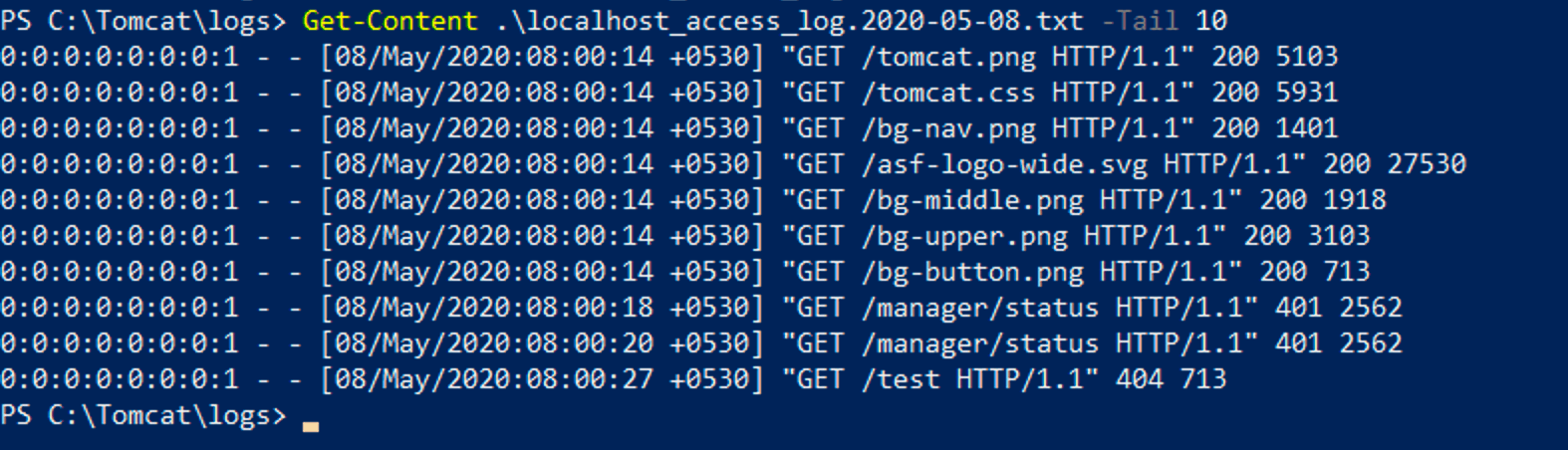Click the /bg-nav.png request log line
The image size is (1568, 450).
click(669, 128)
